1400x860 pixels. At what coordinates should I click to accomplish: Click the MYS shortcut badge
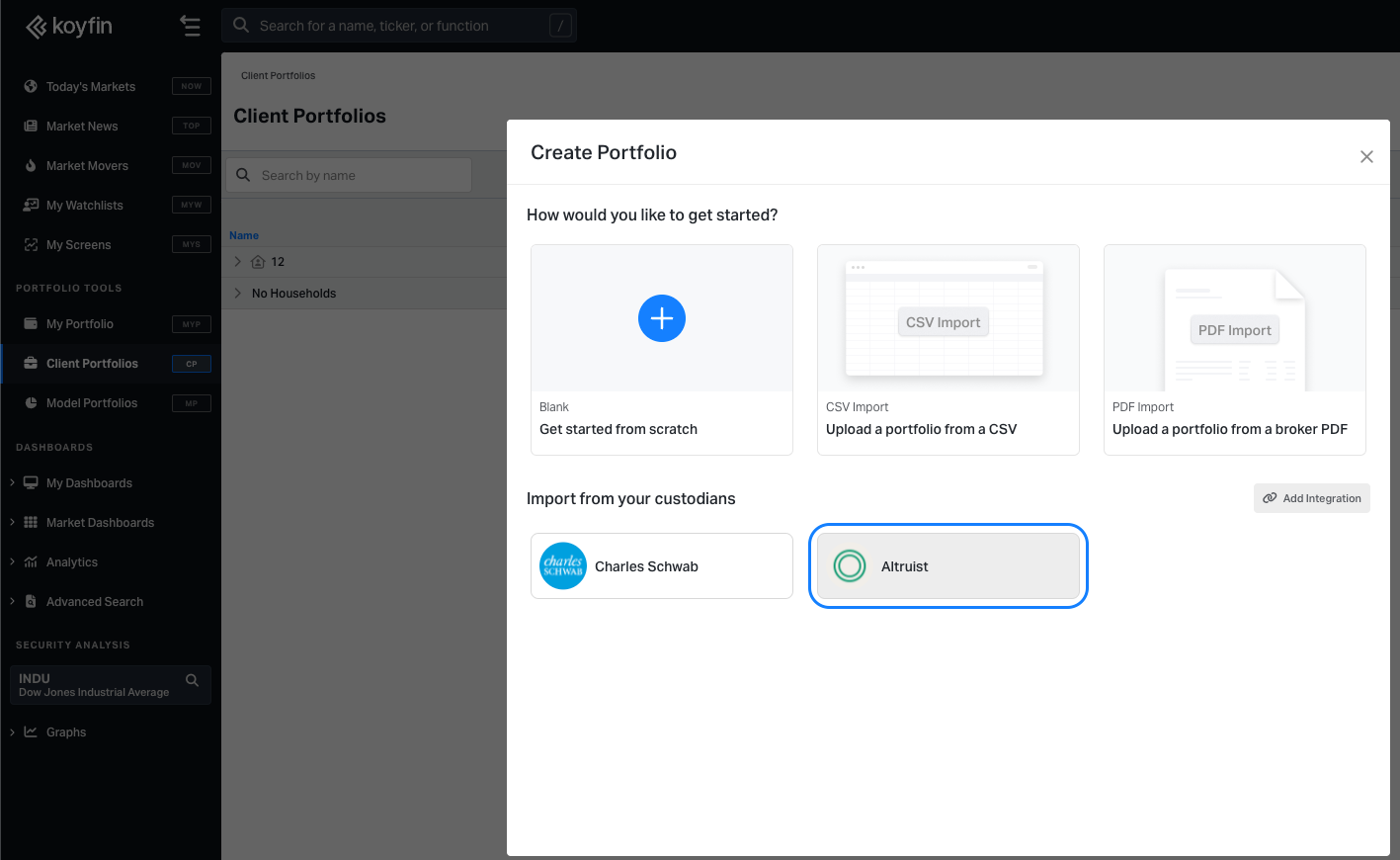pos(192,244)
